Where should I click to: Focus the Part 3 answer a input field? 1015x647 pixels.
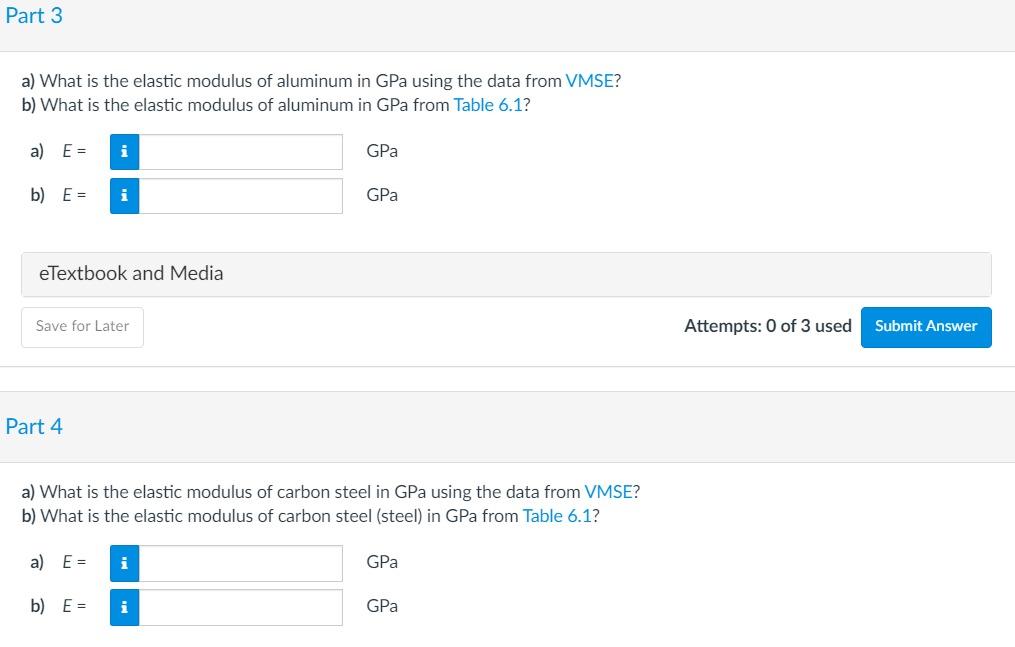(x=240, y=152)
